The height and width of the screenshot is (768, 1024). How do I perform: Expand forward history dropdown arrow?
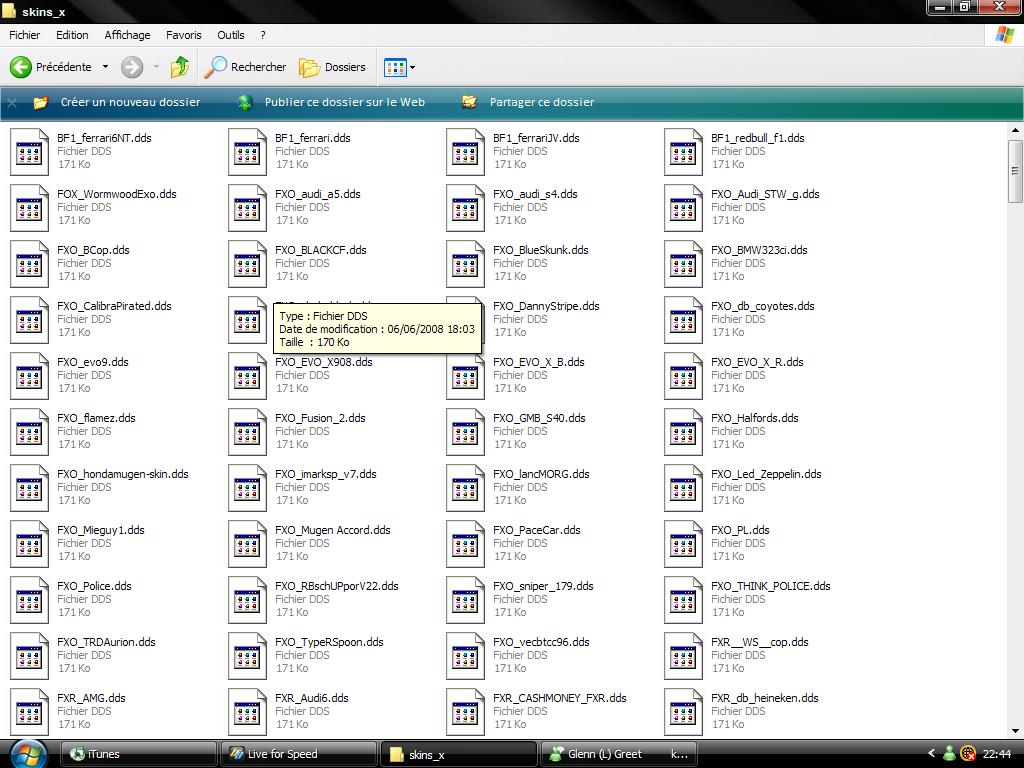click(x=156, y=67)
